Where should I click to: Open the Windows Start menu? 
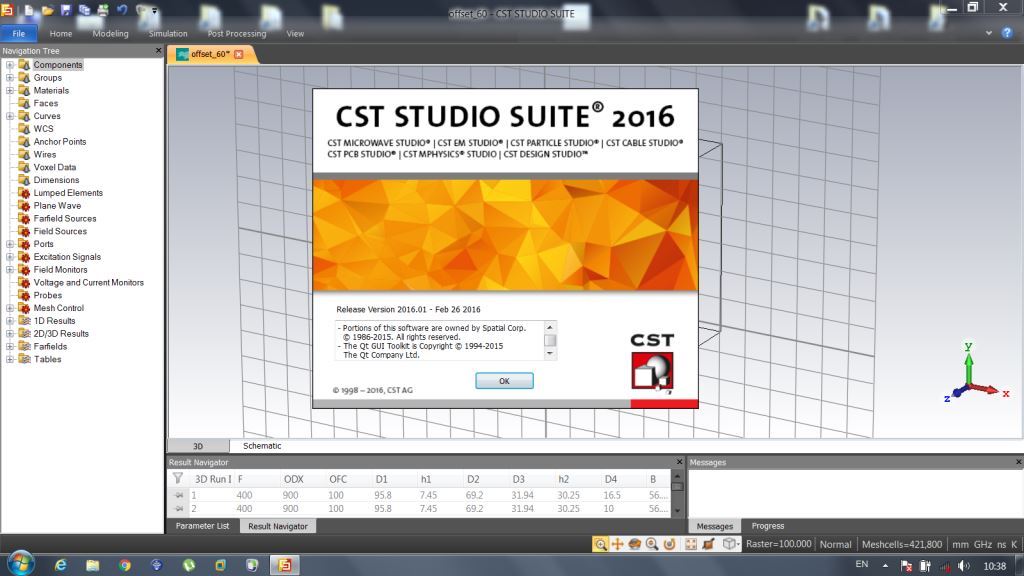[x=20, y=564]
